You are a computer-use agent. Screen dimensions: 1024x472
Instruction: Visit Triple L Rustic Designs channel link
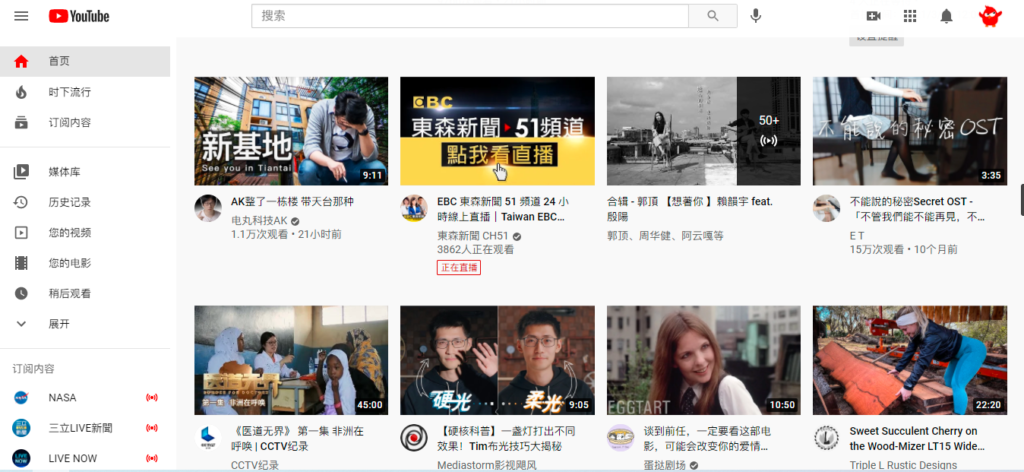click(903, 465)
